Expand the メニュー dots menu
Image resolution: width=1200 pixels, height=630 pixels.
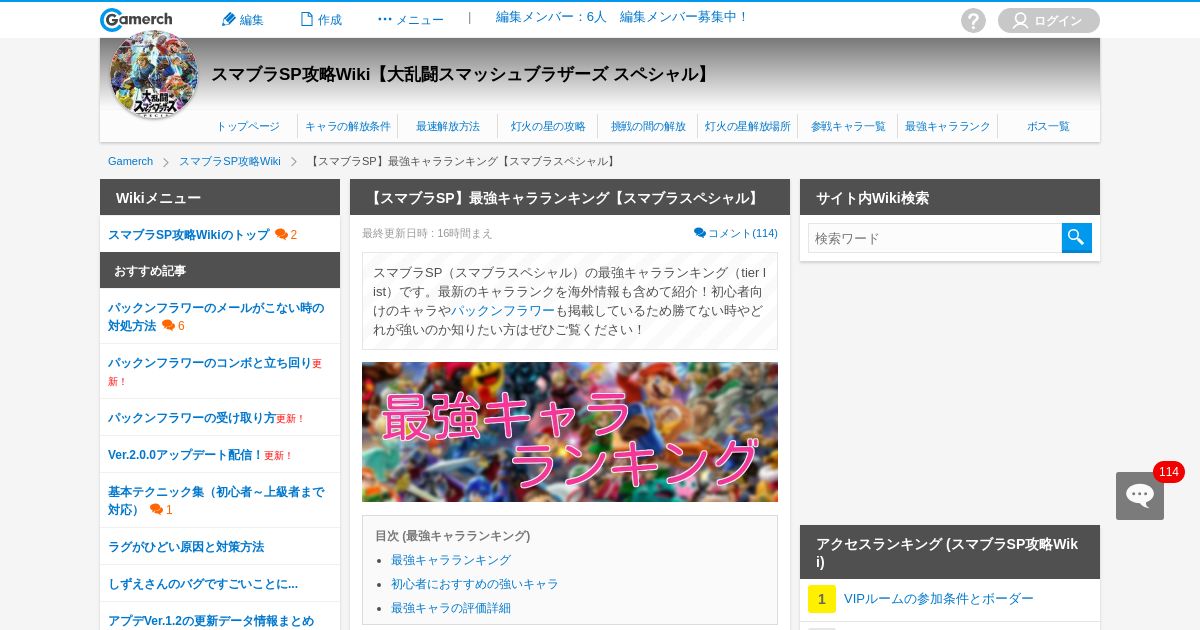(410, 19)
